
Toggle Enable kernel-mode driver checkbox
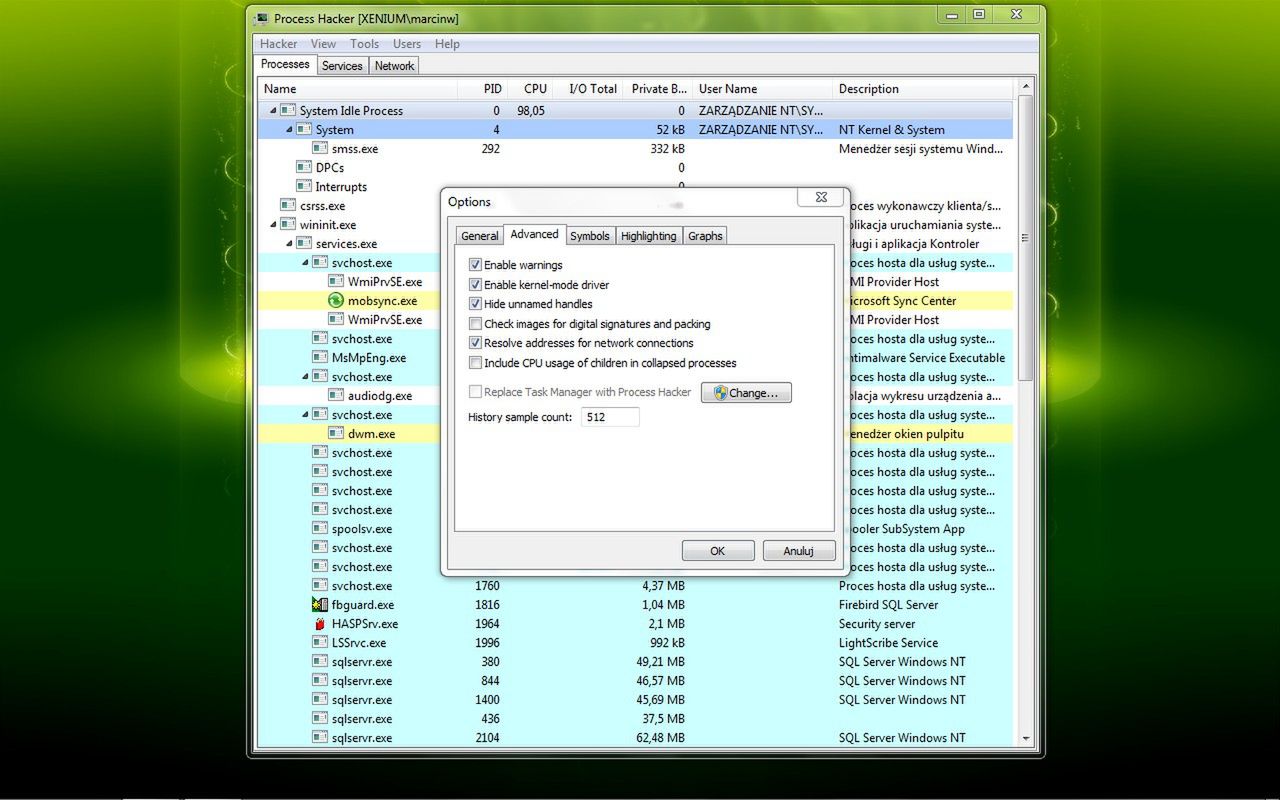click(x=475, y=285)
